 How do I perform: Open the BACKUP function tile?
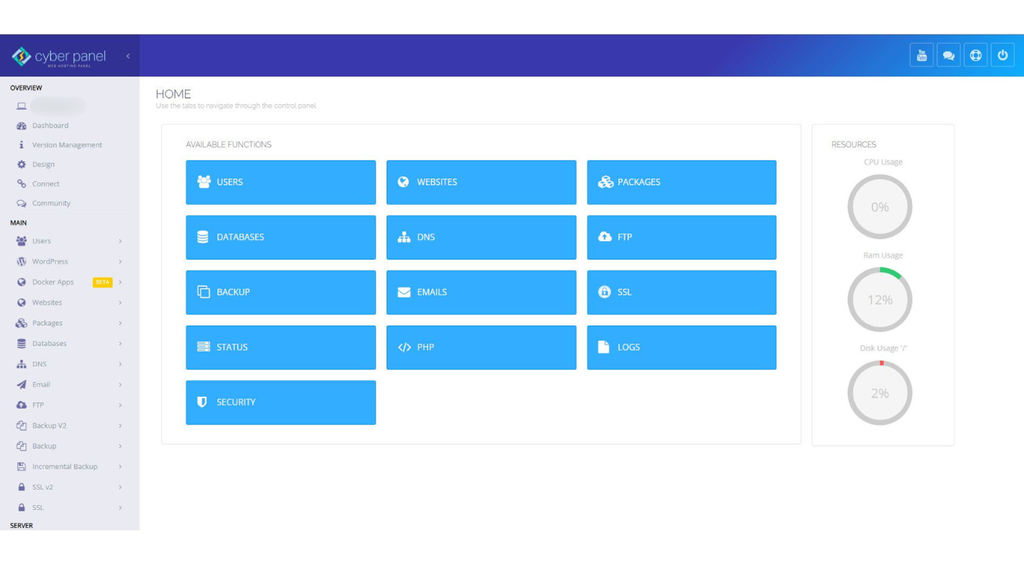281,293
